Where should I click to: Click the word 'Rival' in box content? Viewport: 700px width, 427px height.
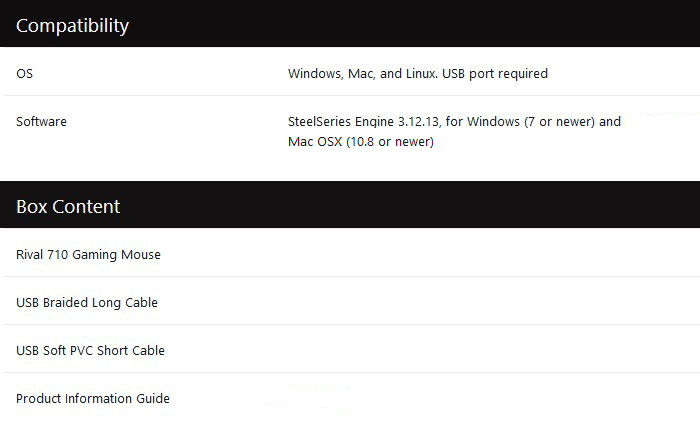(29, 255)
